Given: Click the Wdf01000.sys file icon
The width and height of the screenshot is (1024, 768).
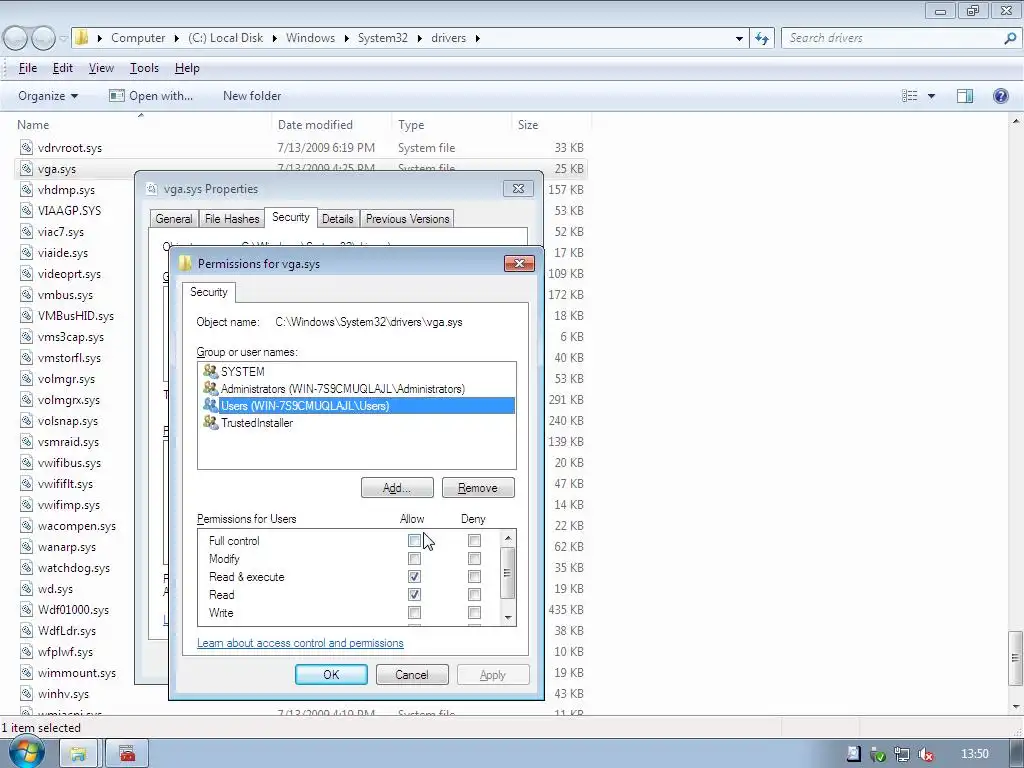Looking at the screenshot, I should tap(26, 609).
